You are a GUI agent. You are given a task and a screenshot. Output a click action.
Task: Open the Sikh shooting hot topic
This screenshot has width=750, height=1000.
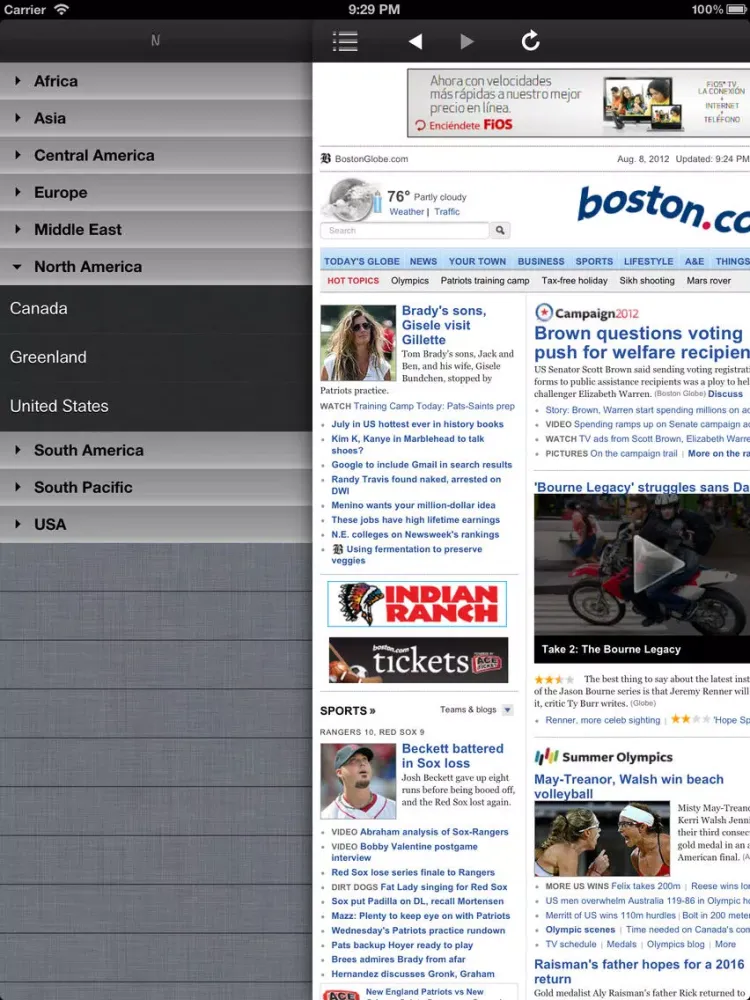tap(647, 281)
